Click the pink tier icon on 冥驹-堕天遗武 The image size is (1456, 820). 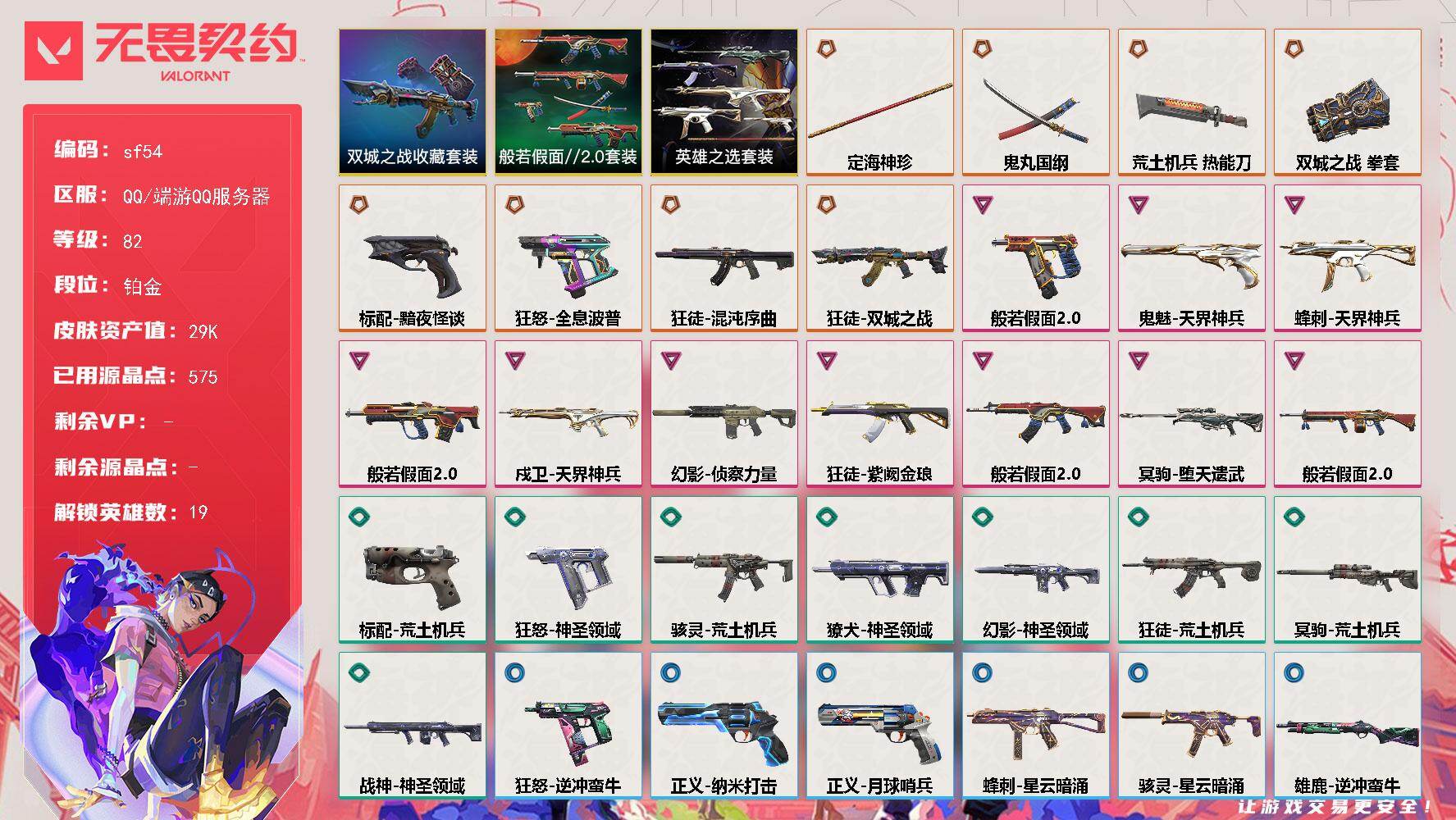(x=1139, y=362)
